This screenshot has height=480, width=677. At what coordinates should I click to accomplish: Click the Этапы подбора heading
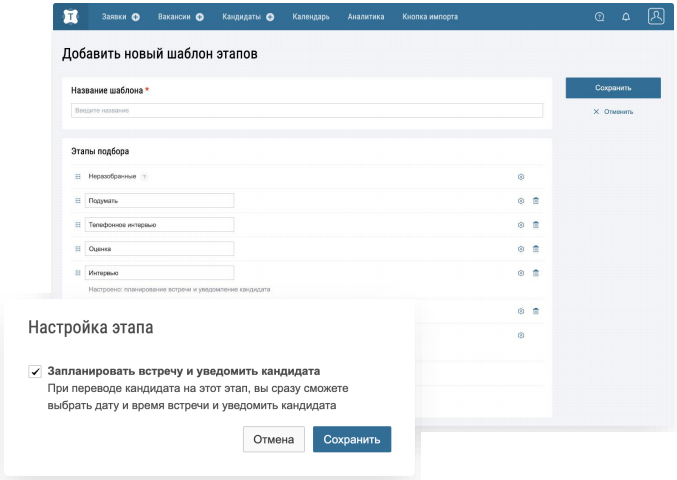pyautogui.click(x=100, y=152)
